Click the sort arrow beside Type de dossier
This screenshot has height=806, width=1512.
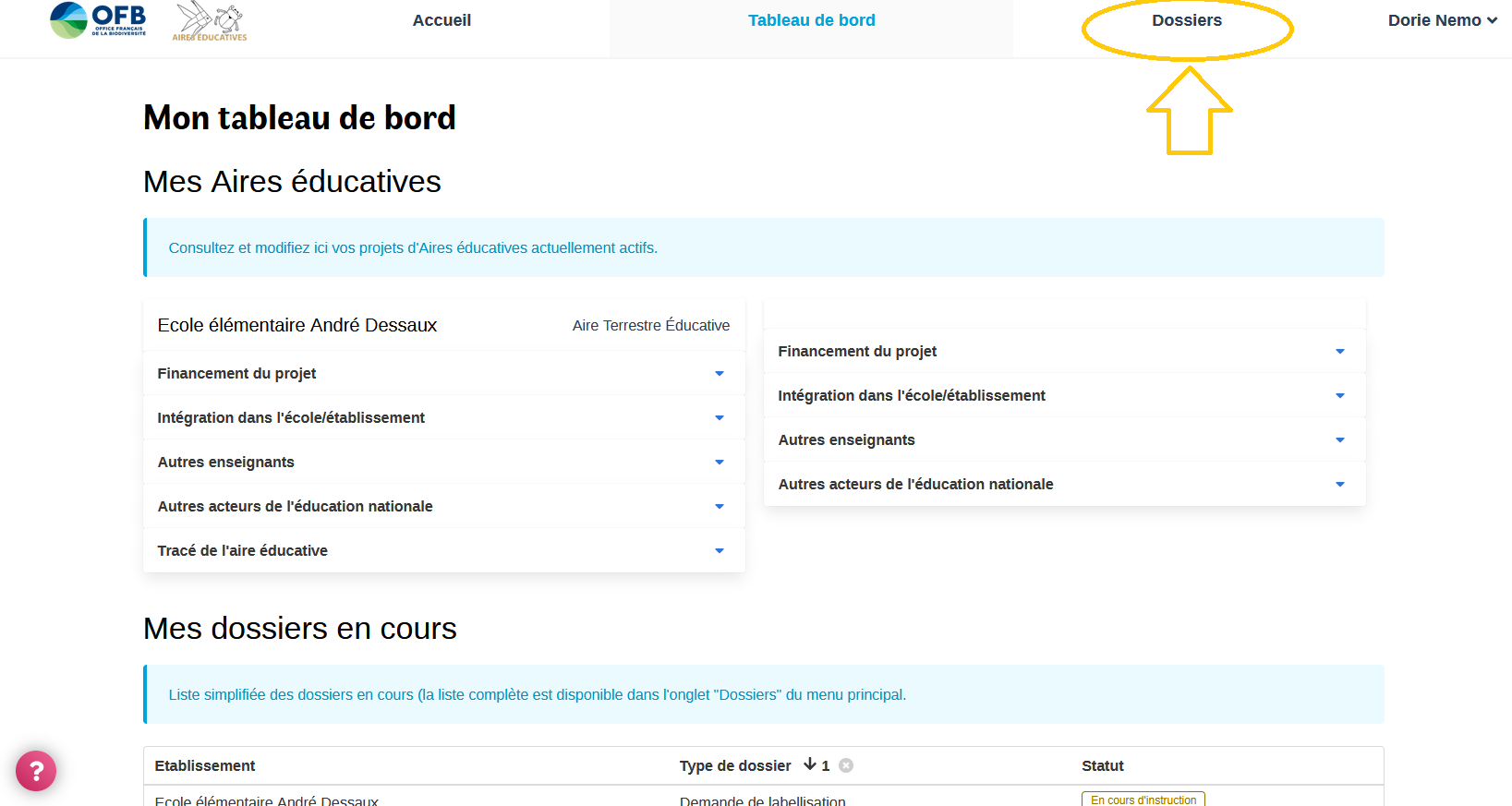(x=810, y=764)
